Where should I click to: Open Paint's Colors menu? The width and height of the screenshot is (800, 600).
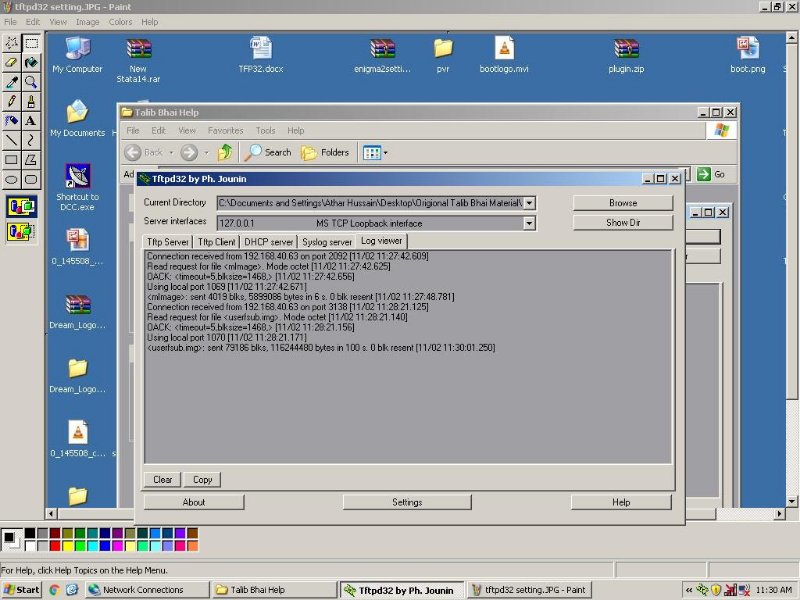[120, 22]
